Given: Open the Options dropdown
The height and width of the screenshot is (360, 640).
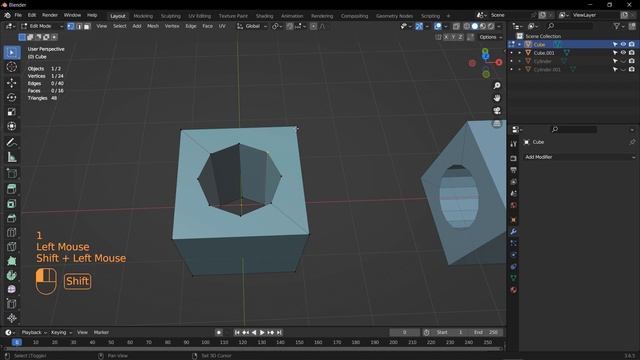Looking at the screenshot, I should pyautogui.click(x=490, y=37).
